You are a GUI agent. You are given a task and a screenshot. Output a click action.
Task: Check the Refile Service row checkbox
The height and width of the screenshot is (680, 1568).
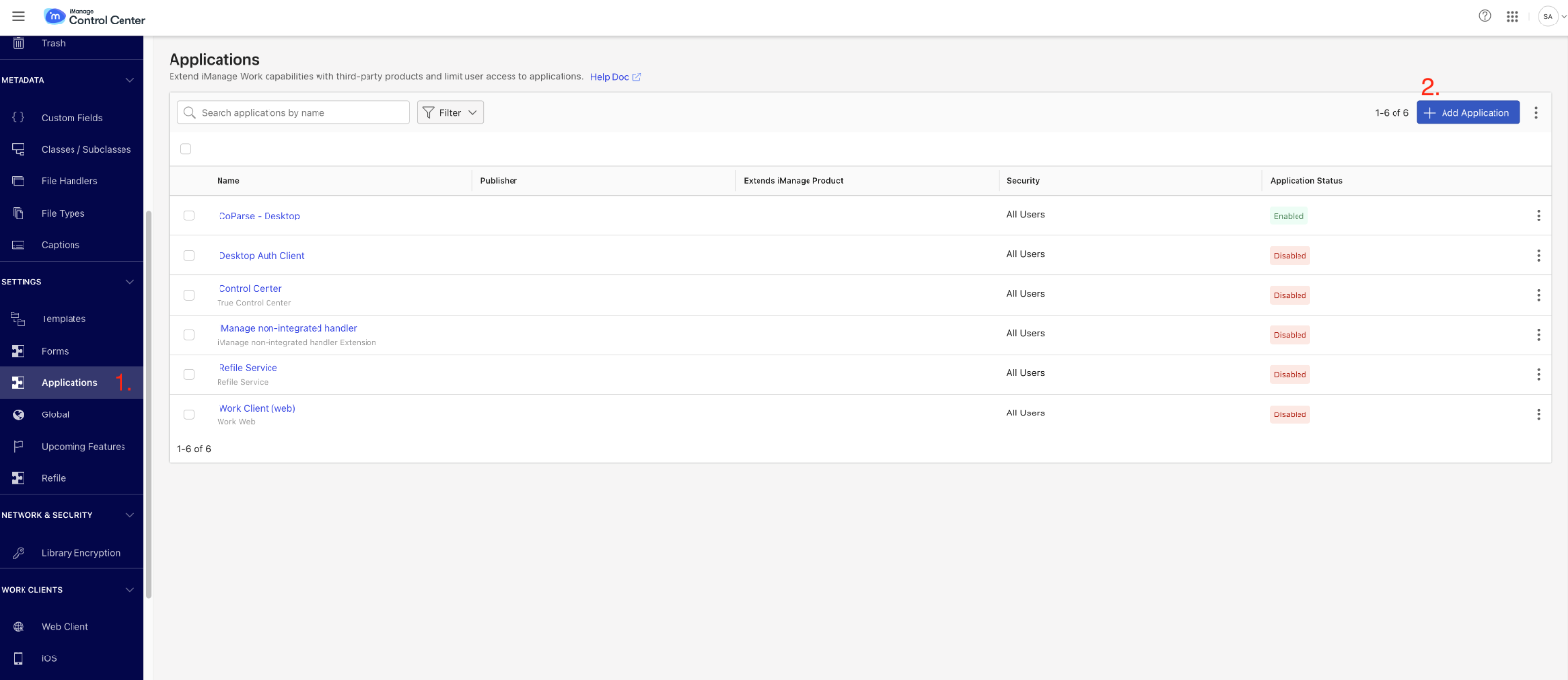coord(189,374)
